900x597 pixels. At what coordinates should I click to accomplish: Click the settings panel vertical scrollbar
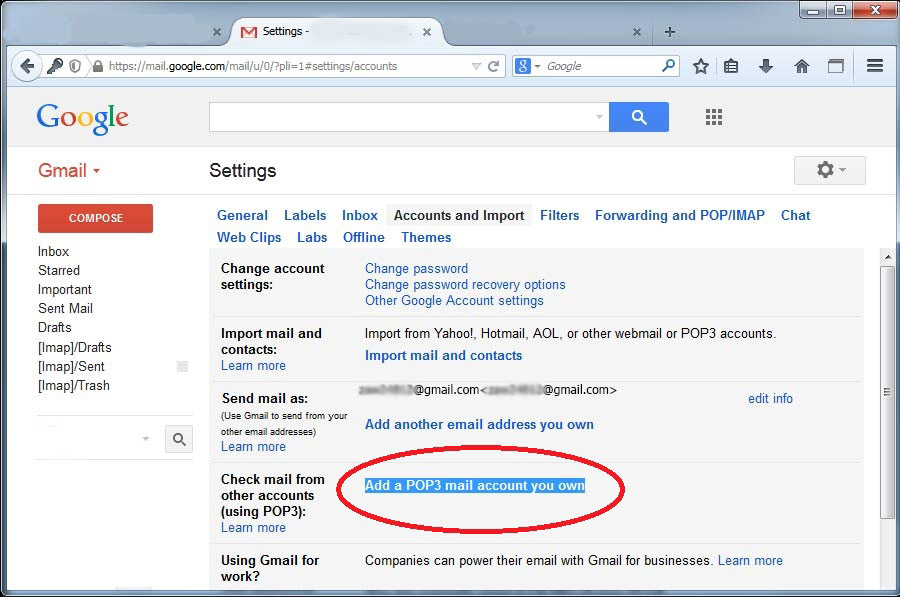pyautogui.click(x=887, y=392)
